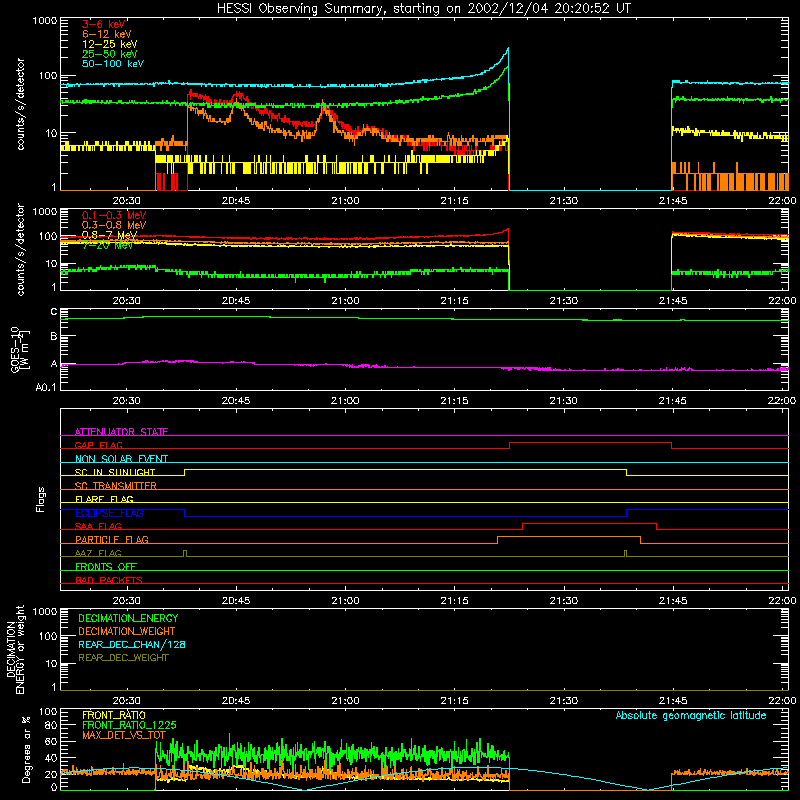The image size is (800, 800).
Task: Click the raised segment of the SAA_FLAG line
Action: (x=589, y=523)
